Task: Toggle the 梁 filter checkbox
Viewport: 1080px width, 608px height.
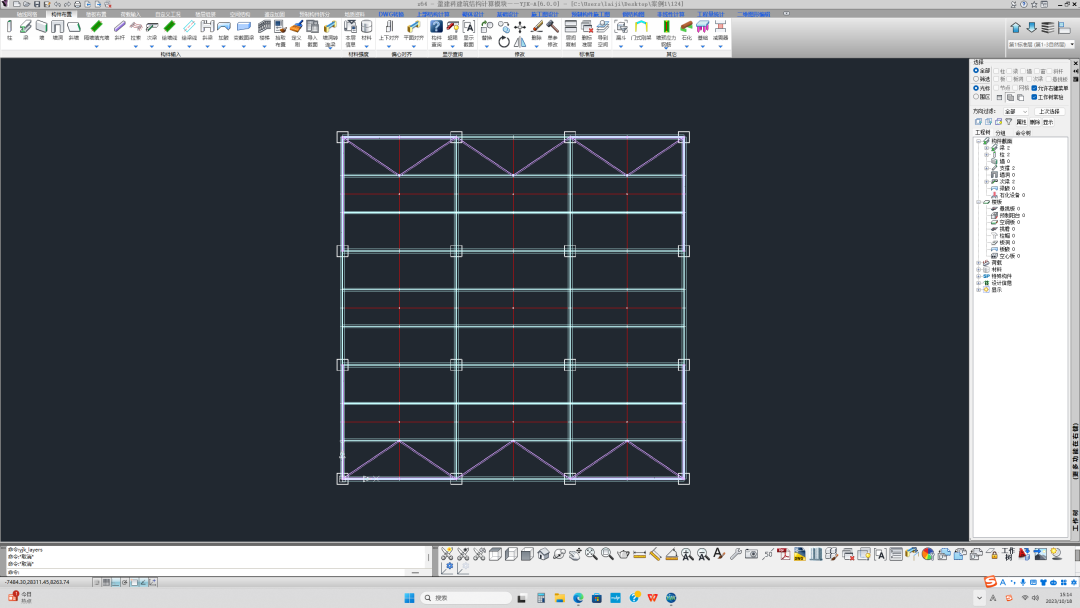Action: point(1010,71)
